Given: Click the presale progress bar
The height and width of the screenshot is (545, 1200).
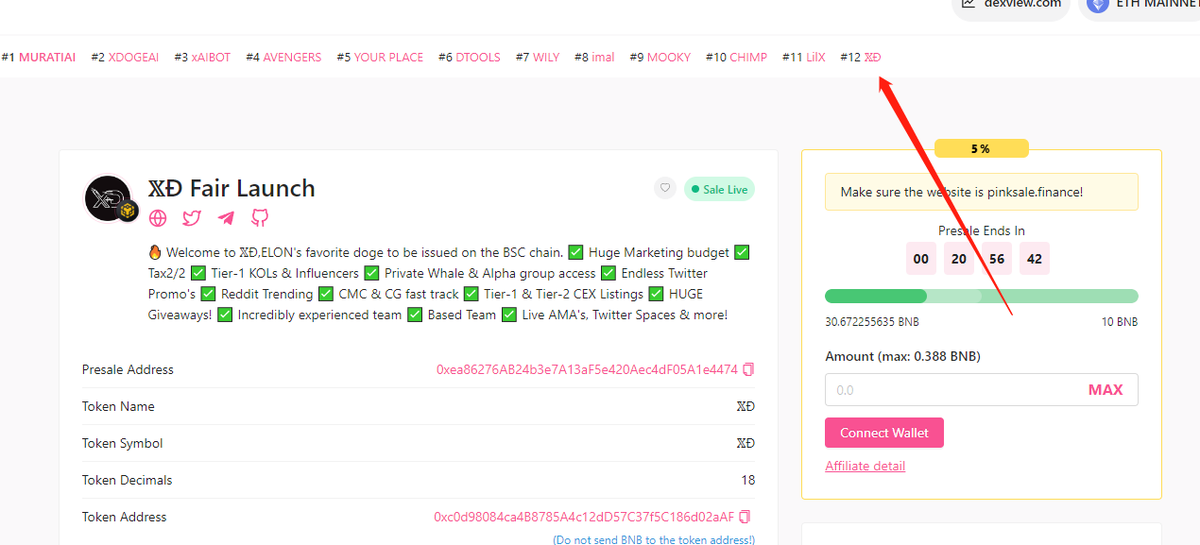Looking at the screenshot, I should (x=981, y=296).
